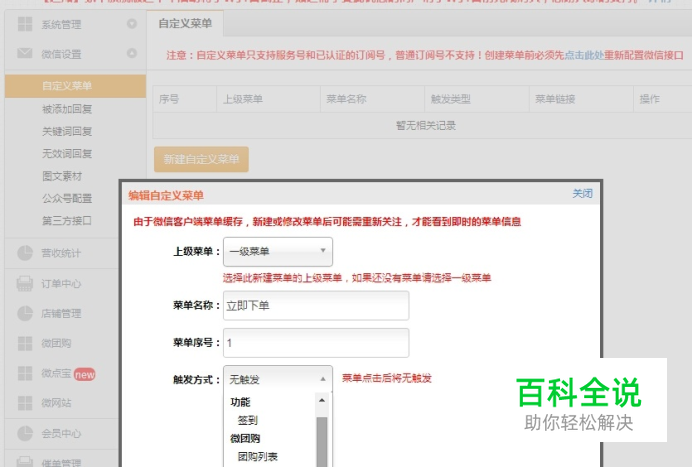The width and height of the screenshot is (692, 467).
Task: Select the 功能 group heading in list
Action: (240, 402)
